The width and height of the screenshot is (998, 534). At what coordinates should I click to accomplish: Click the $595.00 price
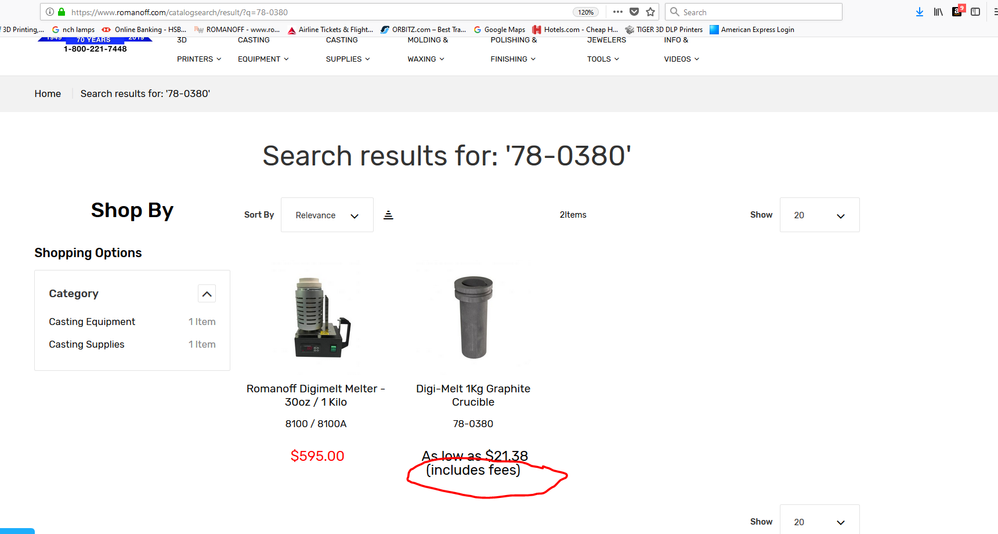pyautogui.click(x=317, y=456)
